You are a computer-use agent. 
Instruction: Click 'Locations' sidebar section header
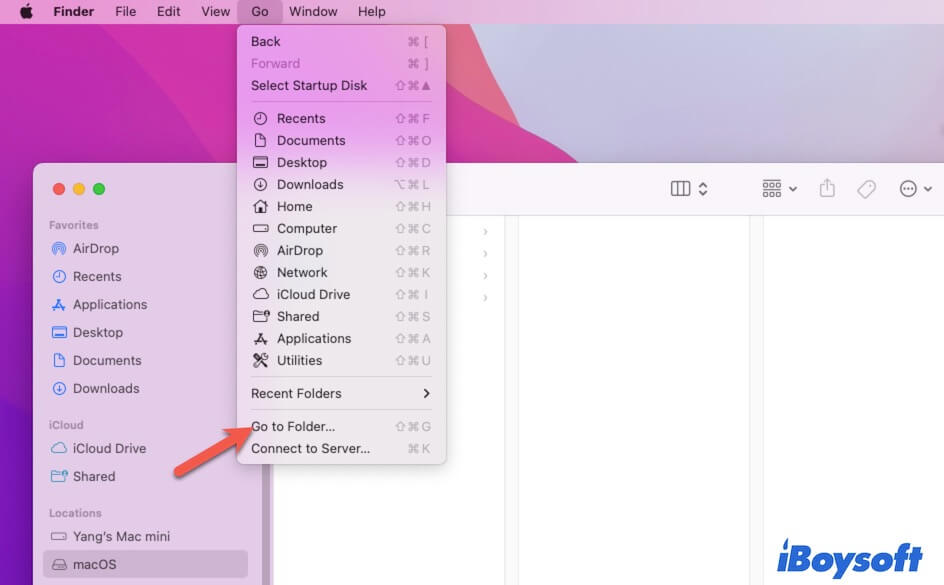point(75,513)
